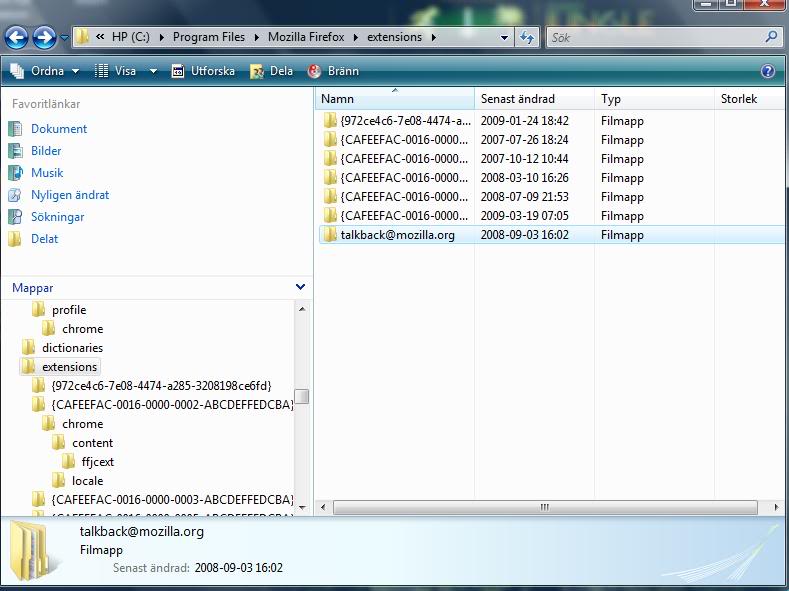Select locale folder in the tree
789x591 pixels.
(x=88, y=481)
